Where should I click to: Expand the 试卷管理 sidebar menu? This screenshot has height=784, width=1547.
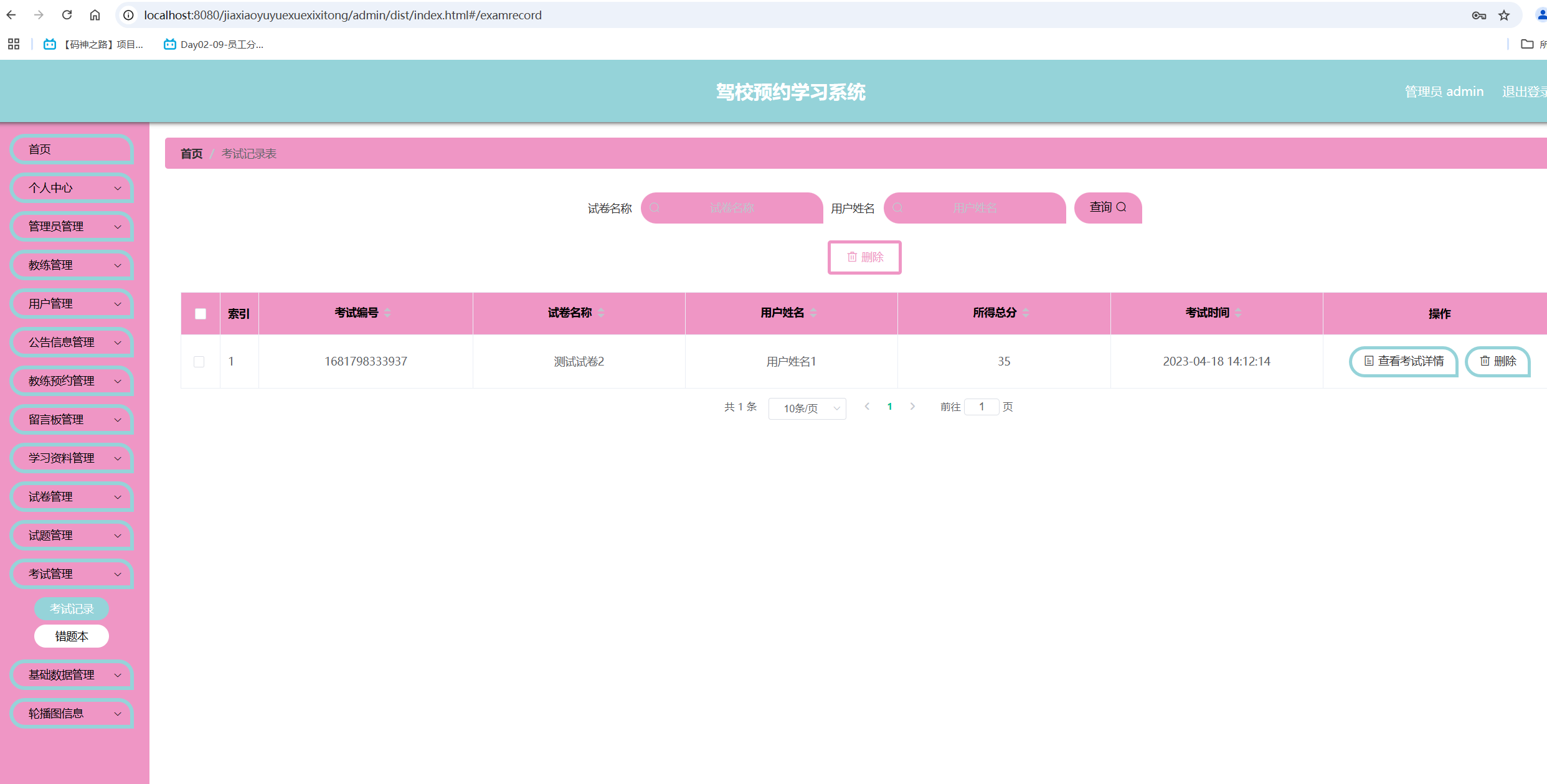72,497
